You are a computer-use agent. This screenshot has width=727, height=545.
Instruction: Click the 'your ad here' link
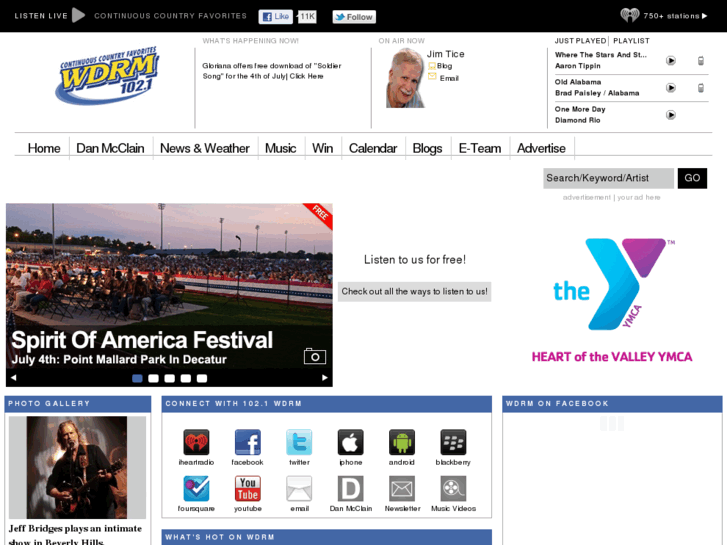pos(638,198)
